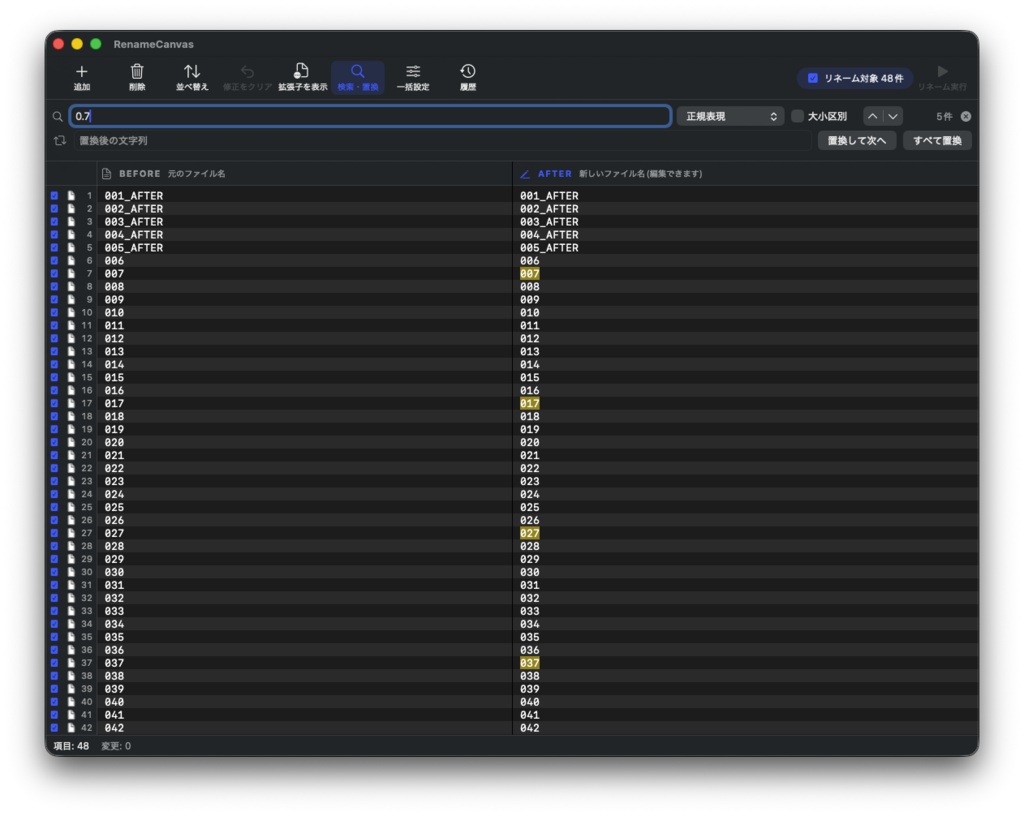Open the 履歴 history clock icon
1024x816 pixels.
(x=468, y=71)
